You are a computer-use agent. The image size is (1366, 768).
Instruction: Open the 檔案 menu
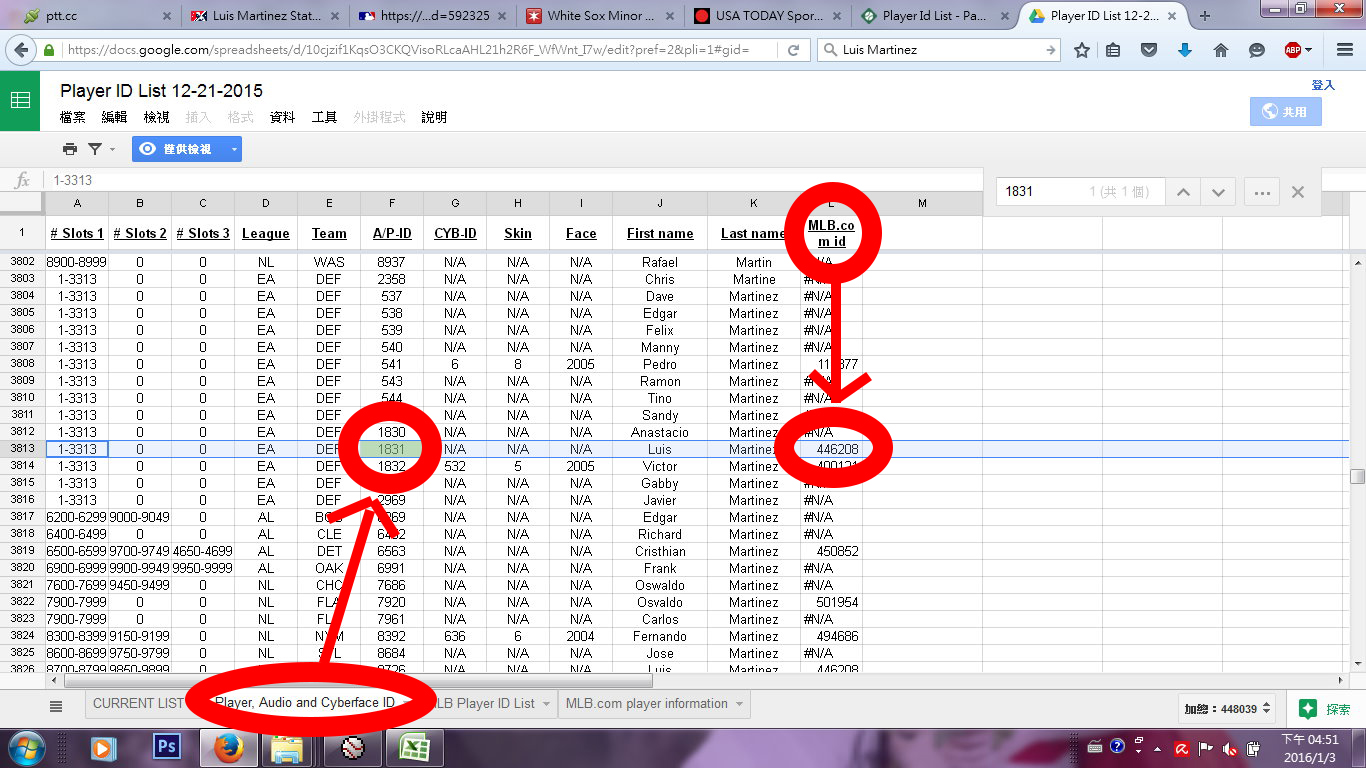(x=73, y=117)
